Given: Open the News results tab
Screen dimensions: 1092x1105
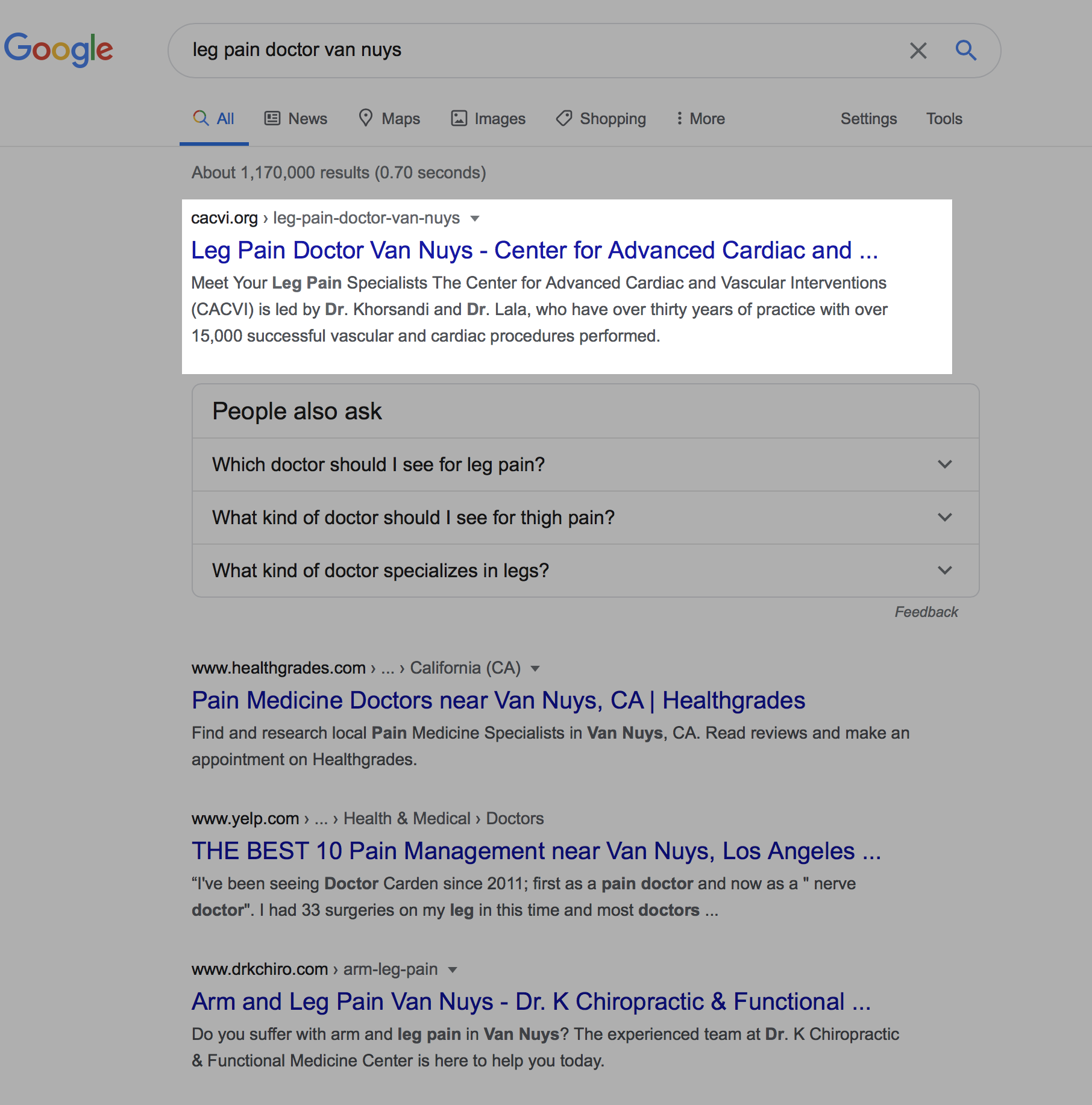Looking at the screenshot, I should pos(296,119).
